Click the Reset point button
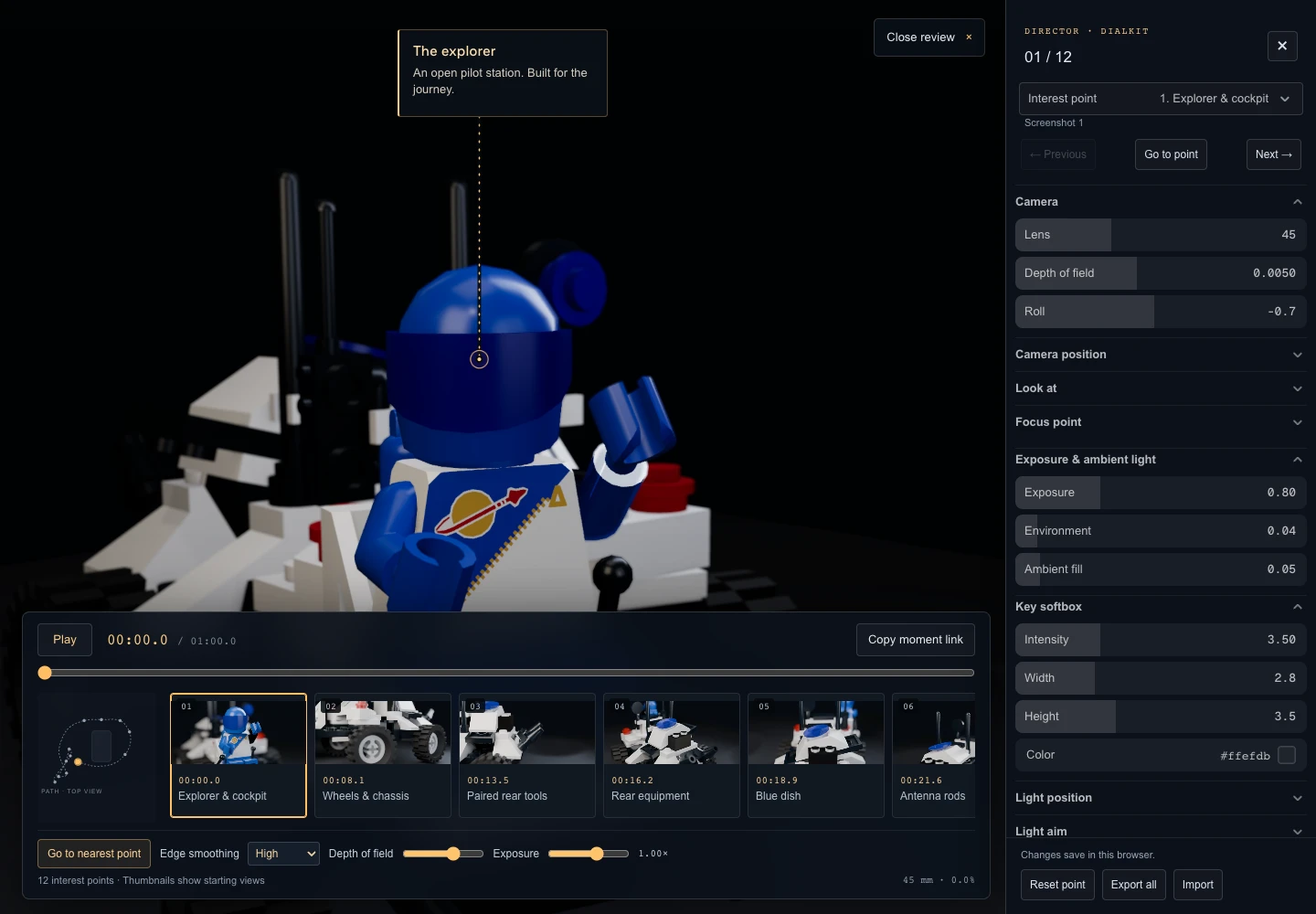 1057,885
